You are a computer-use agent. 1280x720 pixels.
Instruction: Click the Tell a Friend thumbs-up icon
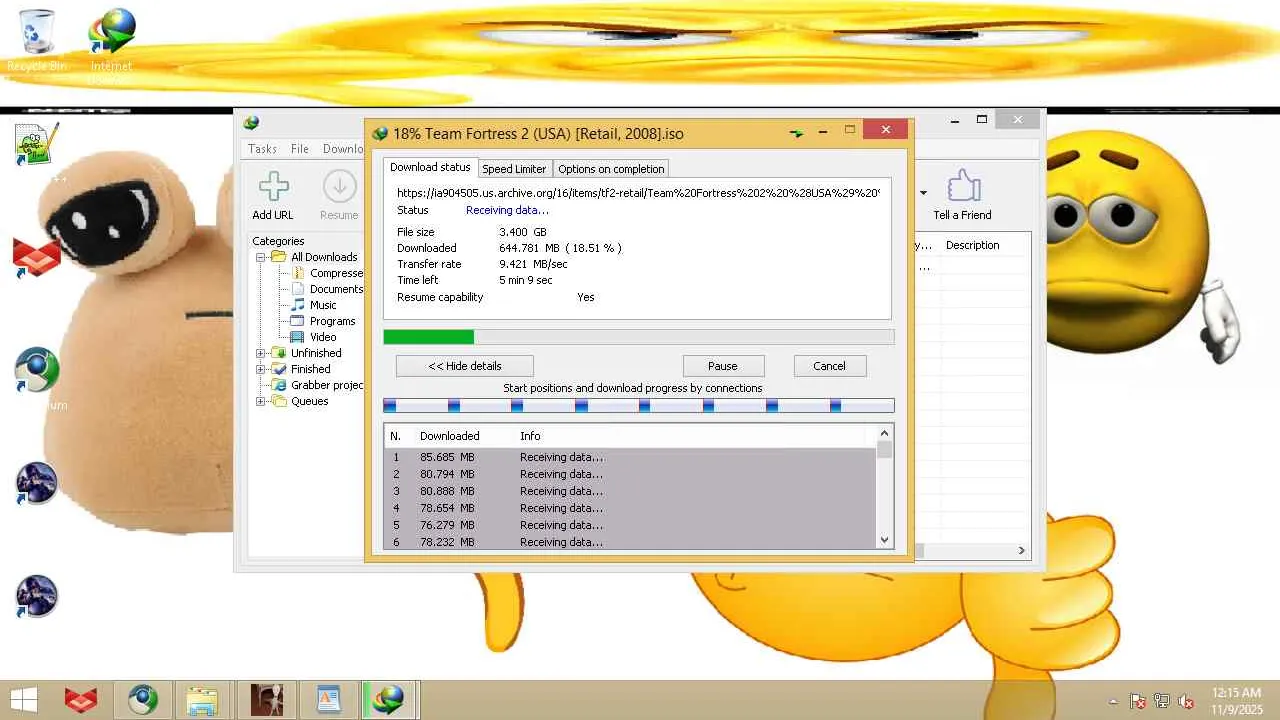tap(962, 187)
